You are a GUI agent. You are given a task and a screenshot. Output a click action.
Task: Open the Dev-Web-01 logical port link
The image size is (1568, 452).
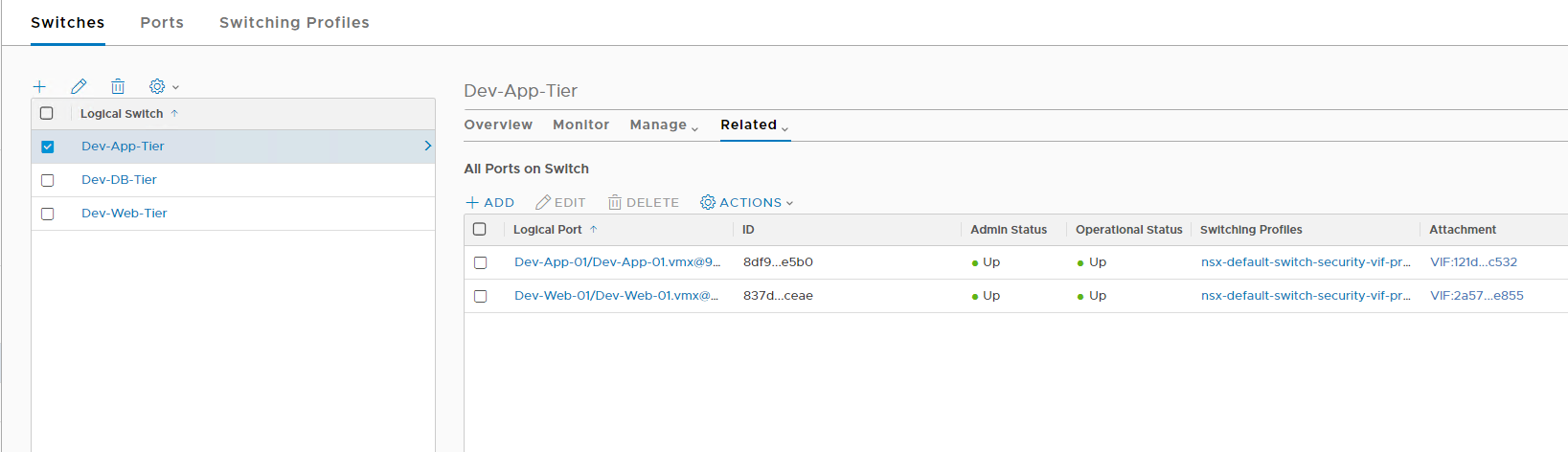pos(616,296)
